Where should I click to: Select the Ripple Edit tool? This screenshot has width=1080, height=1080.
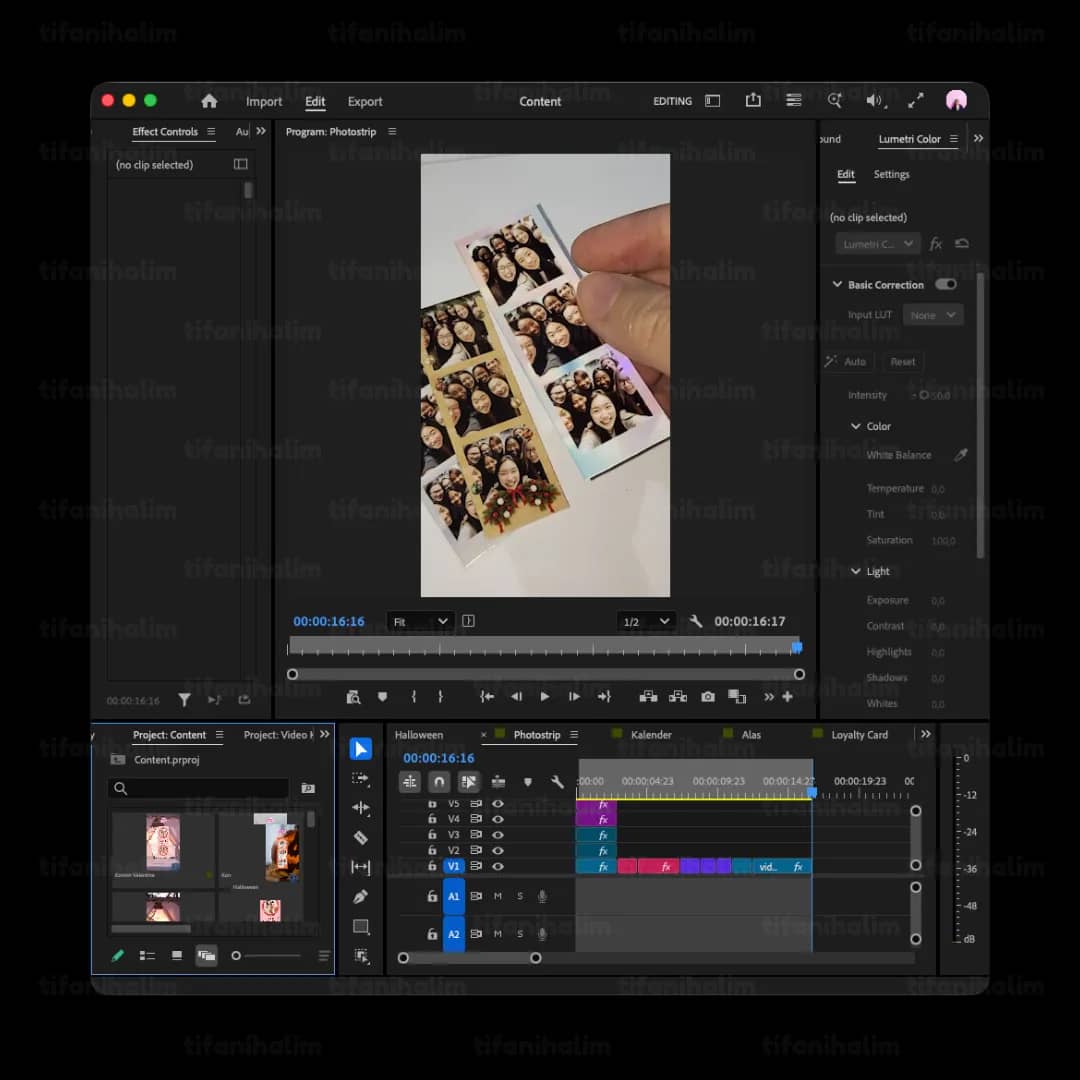tap(360, 807)
